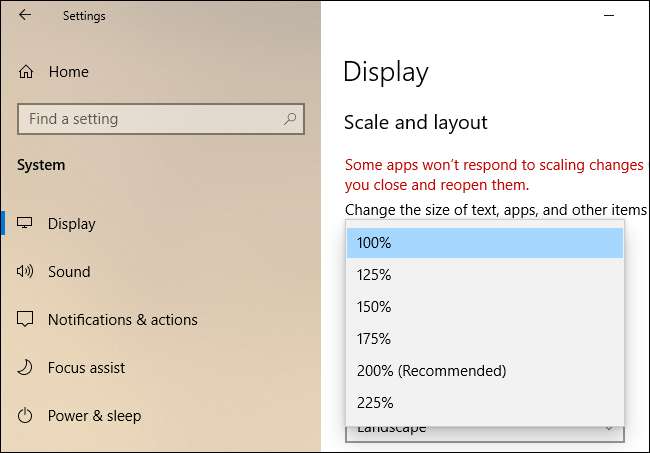Choose 200% (Recommended) scaling
Viewport: 650px width, 453px height.
pyautogui.click(x=484, y=371)
